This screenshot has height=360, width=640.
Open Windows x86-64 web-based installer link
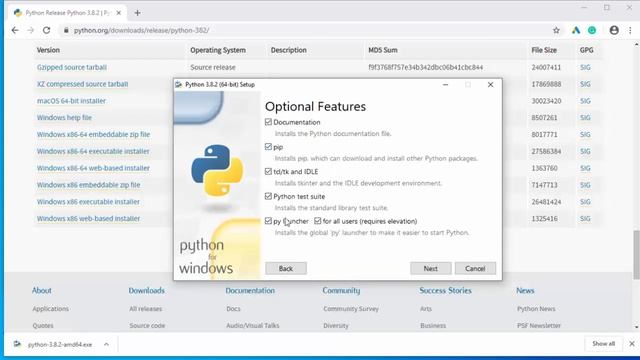[93, 168]
